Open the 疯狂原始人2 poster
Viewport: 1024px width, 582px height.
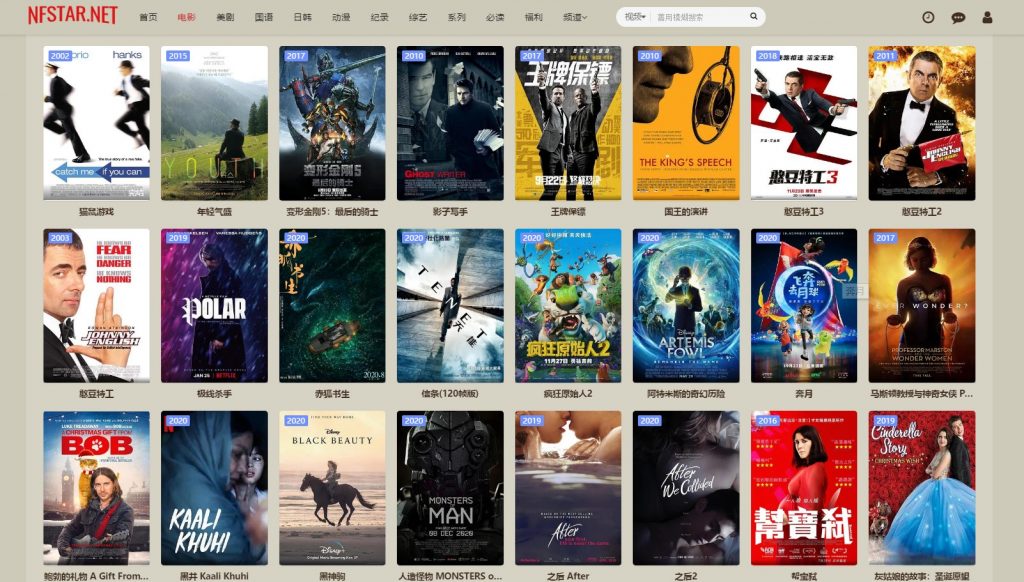click(x=568, y=305)
